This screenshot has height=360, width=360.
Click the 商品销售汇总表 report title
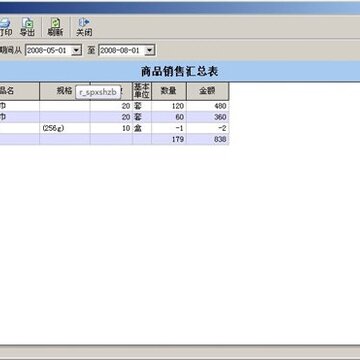point(179,72)
